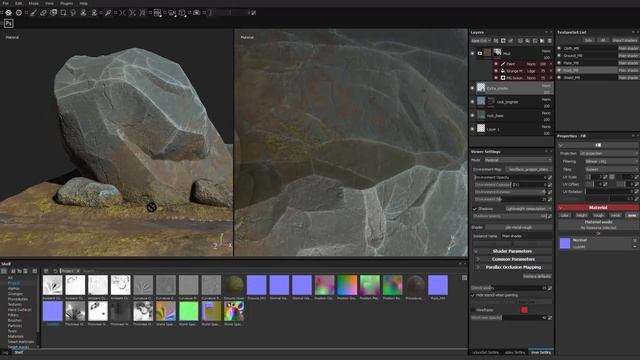Screen dimensions: 640x360
Task: Click the pbr-metal-rough Shader button
Action: [518, 227]
